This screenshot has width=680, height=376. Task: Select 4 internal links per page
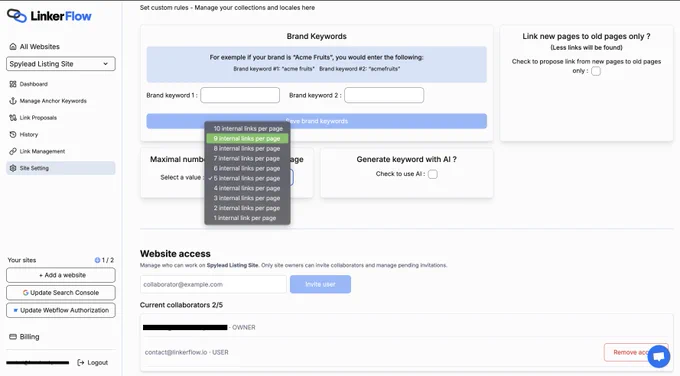click(x=247, y=188)
